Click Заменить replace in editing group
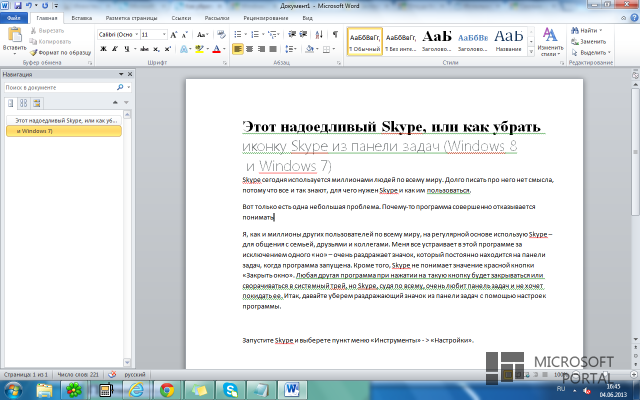This screenshot has width=640, height=400. click(x=588, y=42)
